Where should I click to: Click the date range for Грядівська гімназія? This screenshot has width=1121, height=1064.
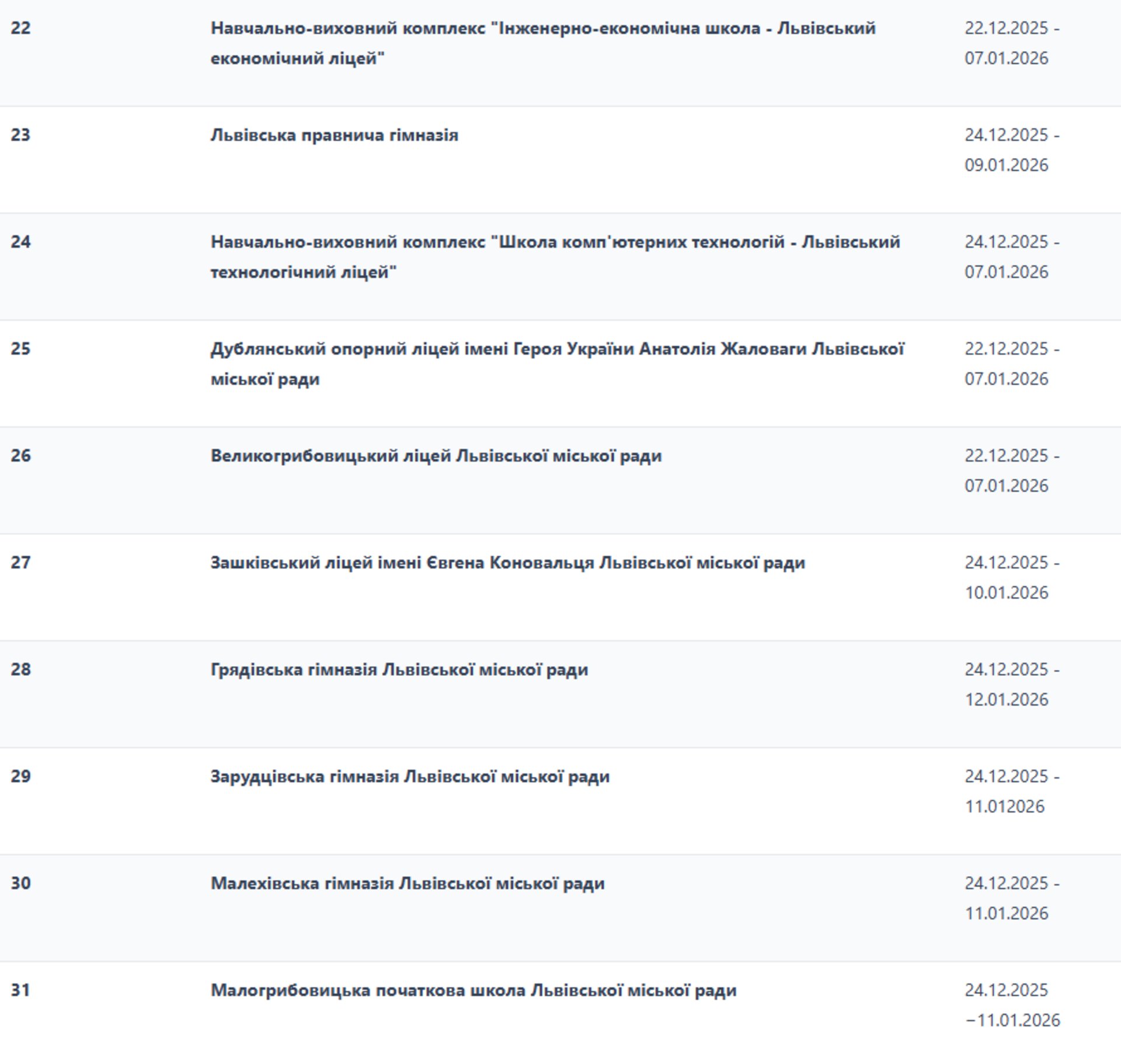point(1011,684)
